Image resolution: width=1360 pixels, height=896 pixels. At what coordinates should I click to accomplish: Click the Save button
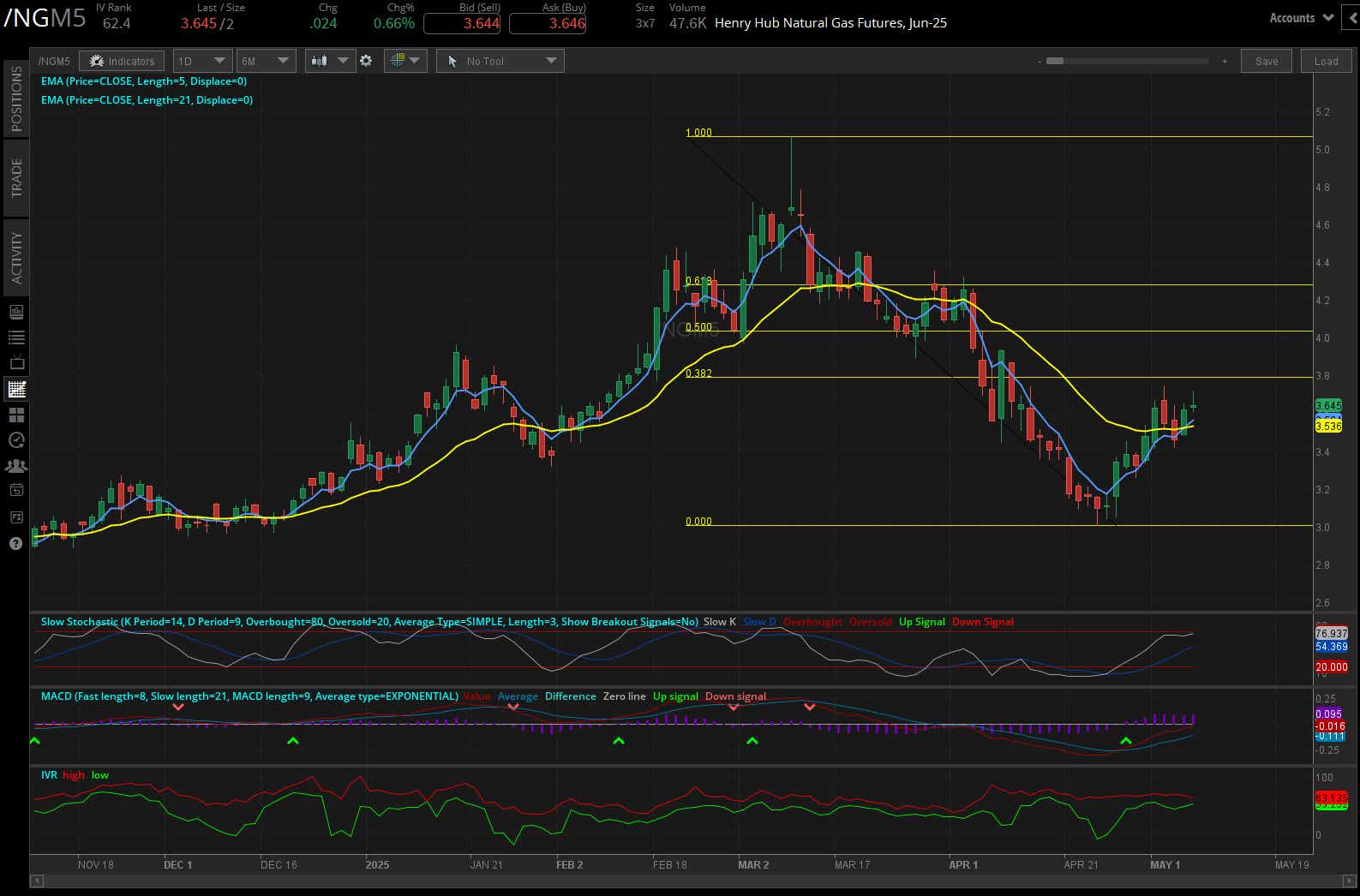point(1267,61)
